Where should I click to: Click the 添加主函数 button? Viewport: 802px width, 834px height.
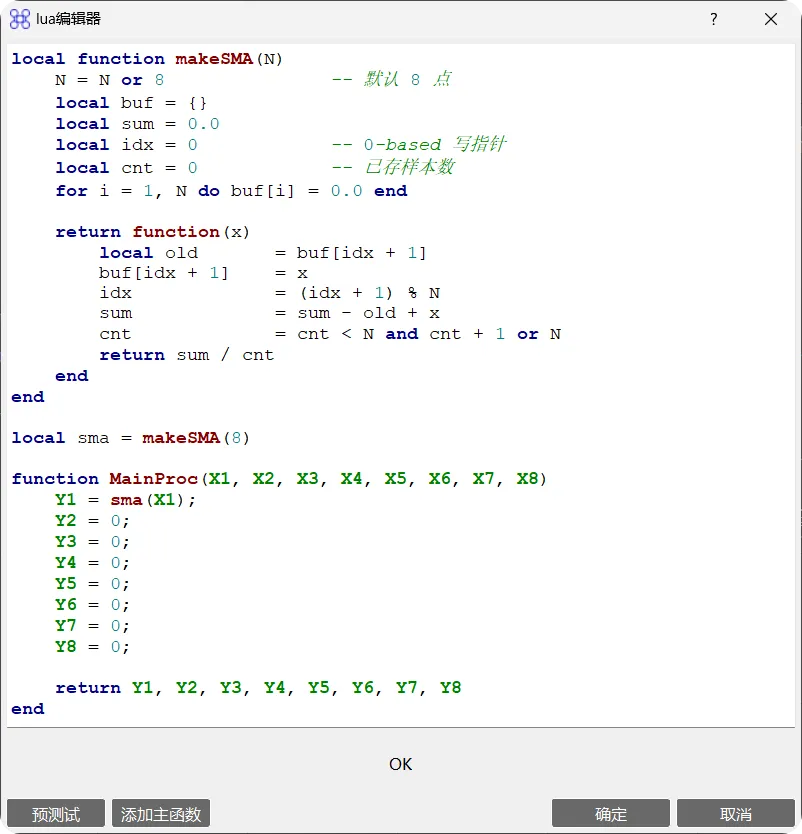161,813
